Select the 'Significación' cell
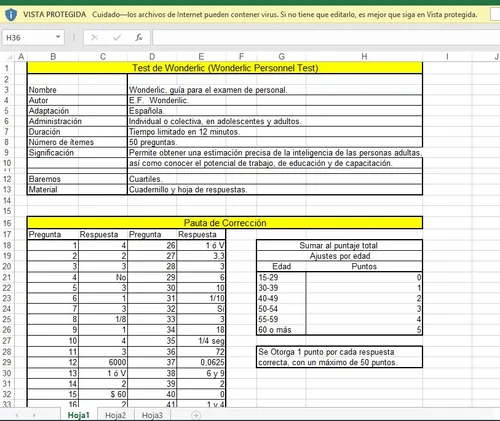This screenshot has height=421, width=500. point(53,153)
